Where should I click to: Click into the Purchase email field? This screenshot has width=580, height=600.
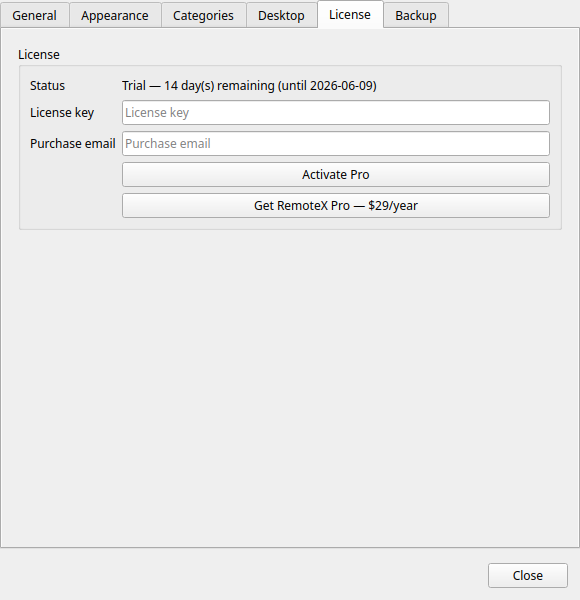point(336,143)
